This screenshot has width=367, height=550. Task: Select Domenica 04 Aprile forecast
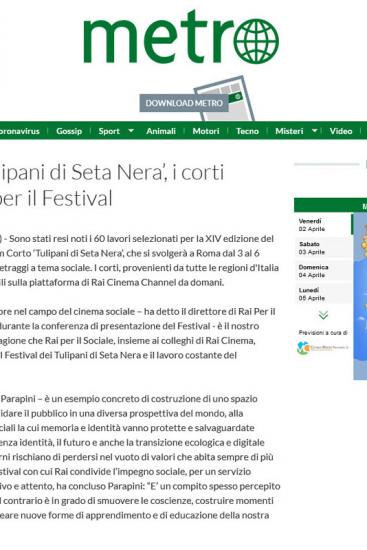point(323,271)
